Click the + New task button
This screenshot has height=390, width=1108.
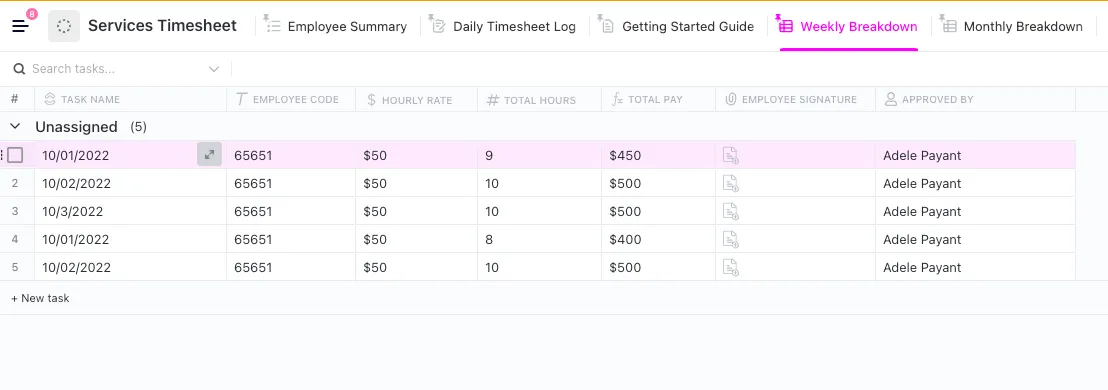click(x=40, y=298)
